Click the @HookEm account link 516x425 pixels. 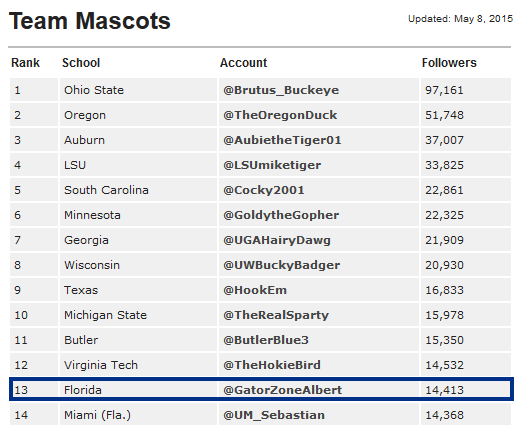[255, 290]
